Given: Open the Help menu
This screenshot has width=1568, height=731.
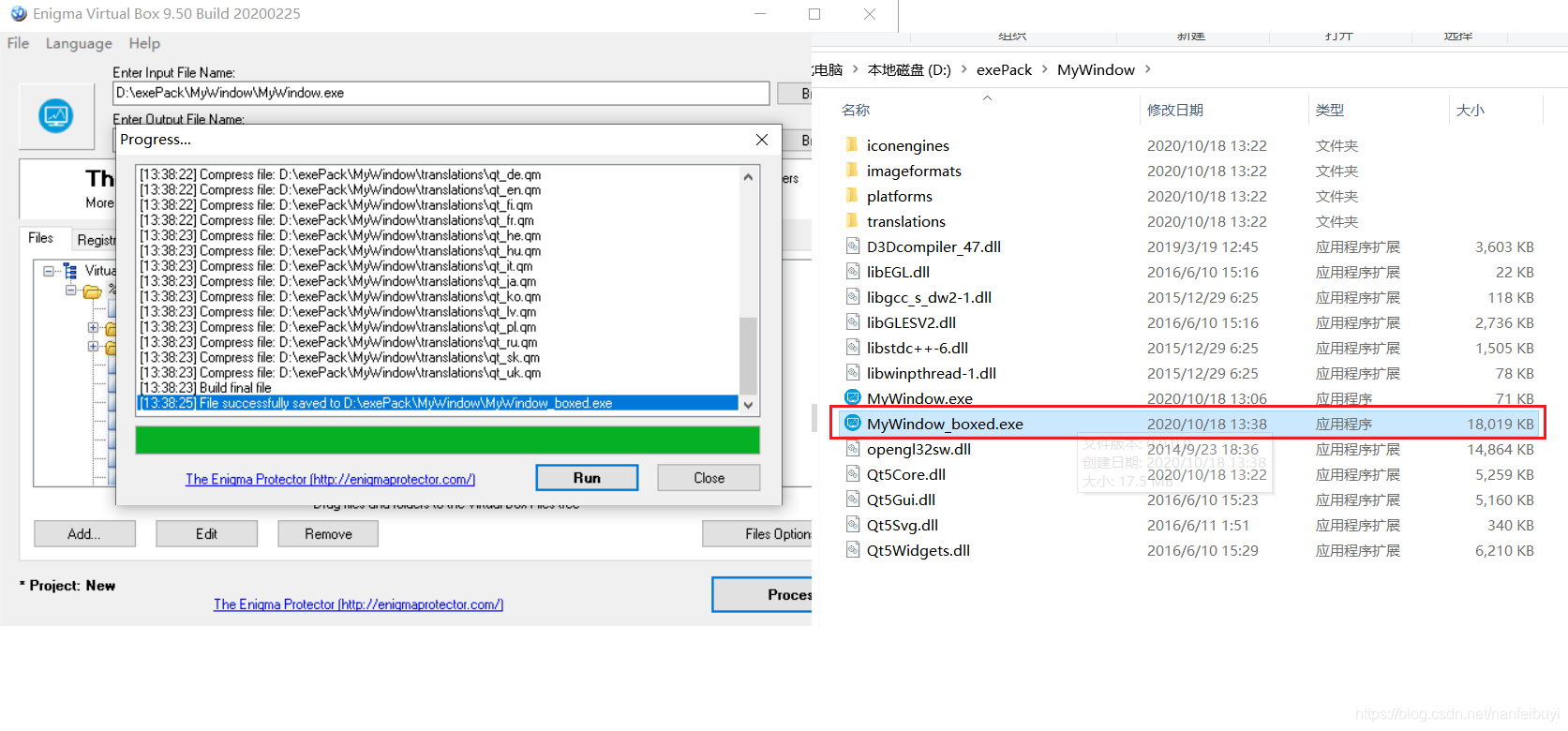Looking at the screenshot, I should 144,43.
